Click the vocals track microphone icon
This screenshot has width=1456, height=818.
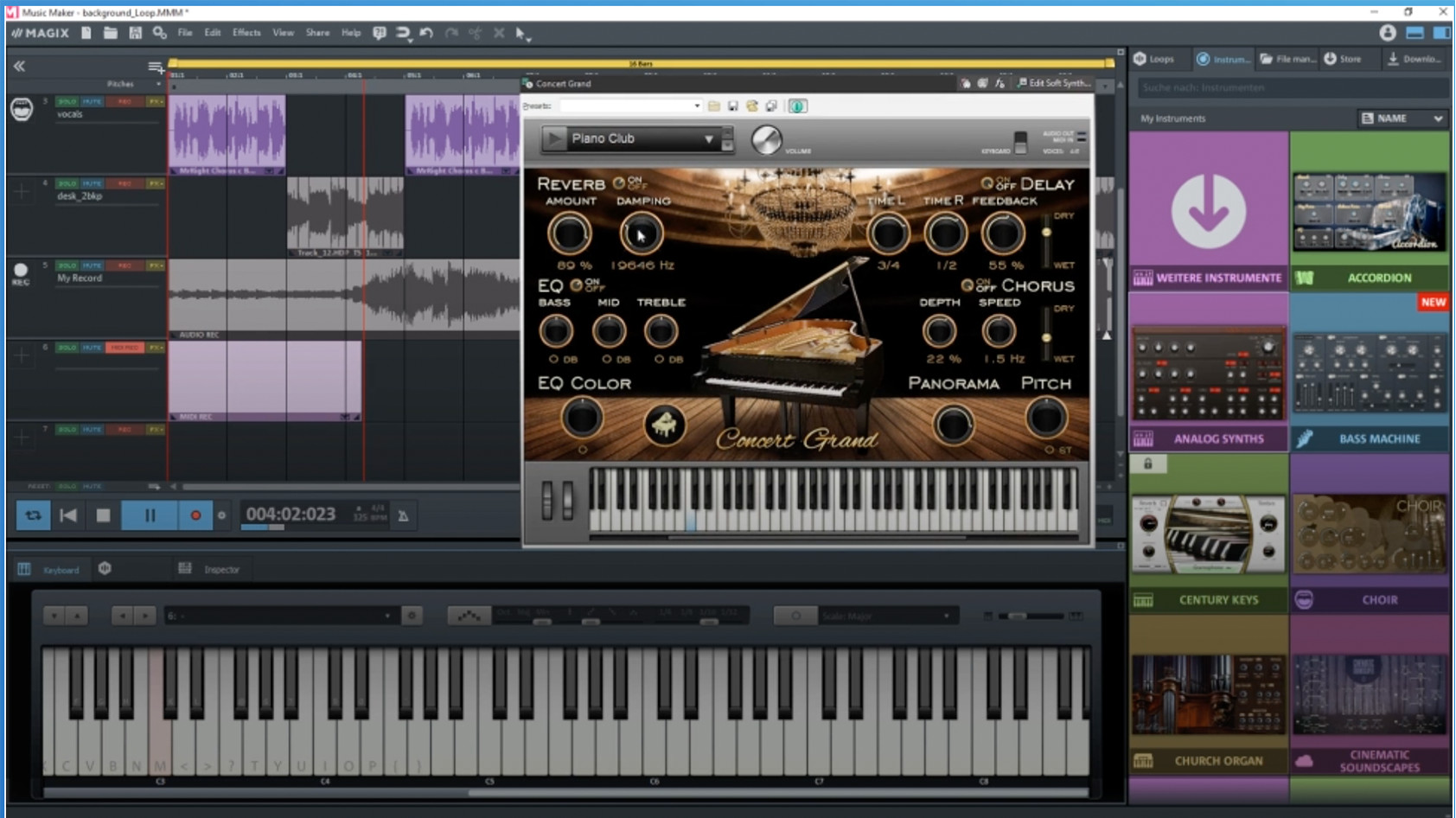click(22, 109)
